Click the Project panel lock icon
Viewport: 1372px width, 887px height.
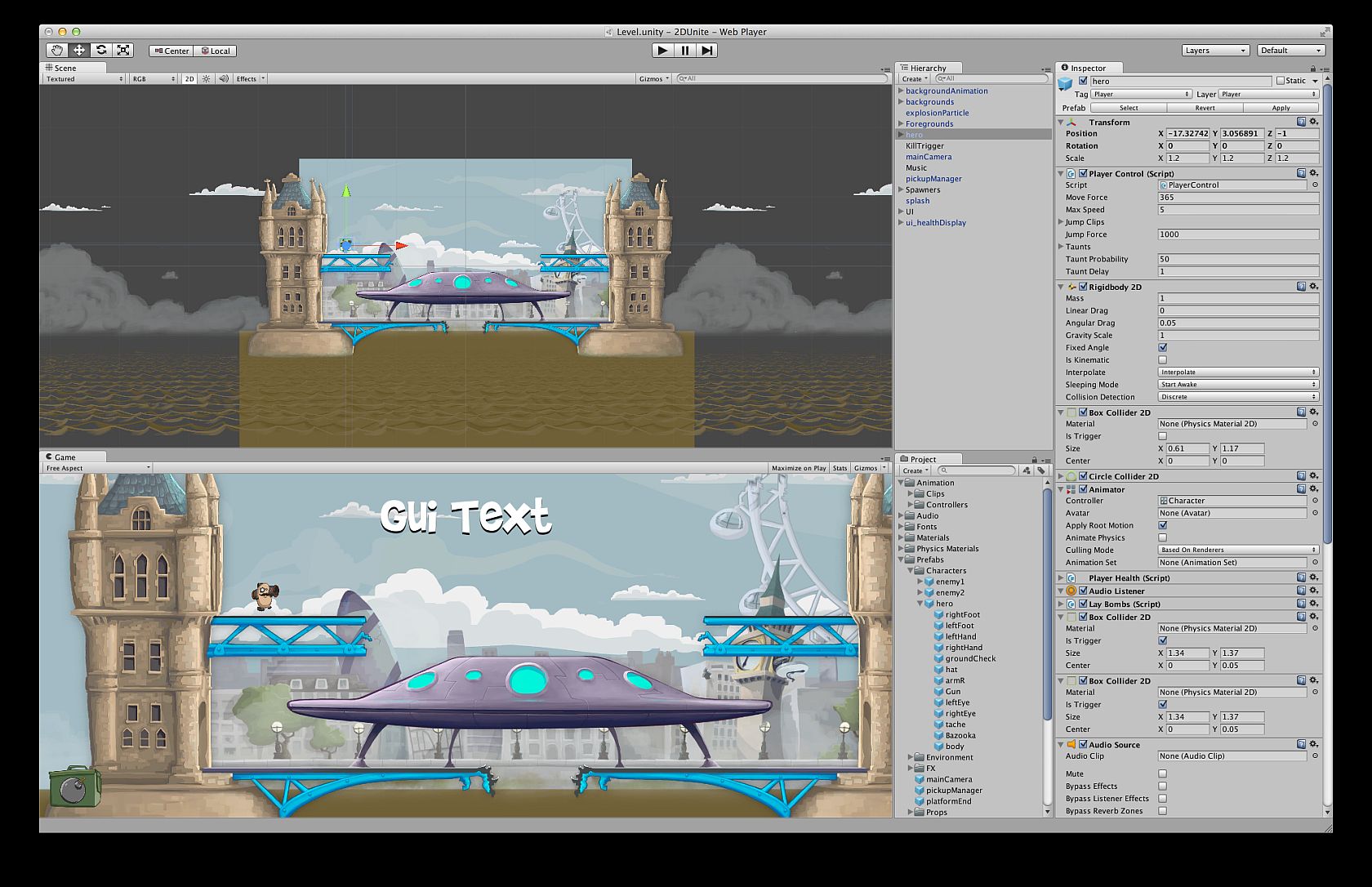click(1035, 460)
